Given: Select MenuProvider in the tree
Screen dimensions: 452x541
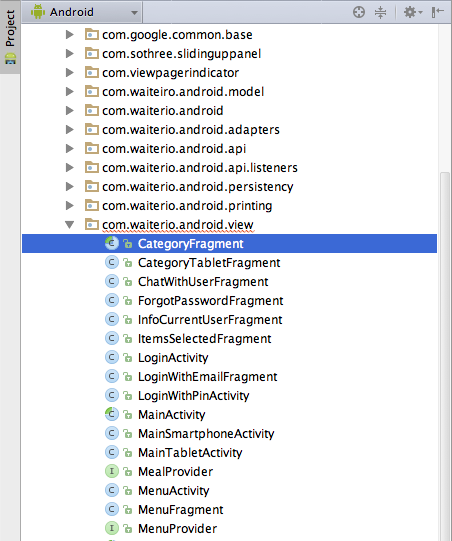Looking at the screenshot, I should click(x=177, y=529).
